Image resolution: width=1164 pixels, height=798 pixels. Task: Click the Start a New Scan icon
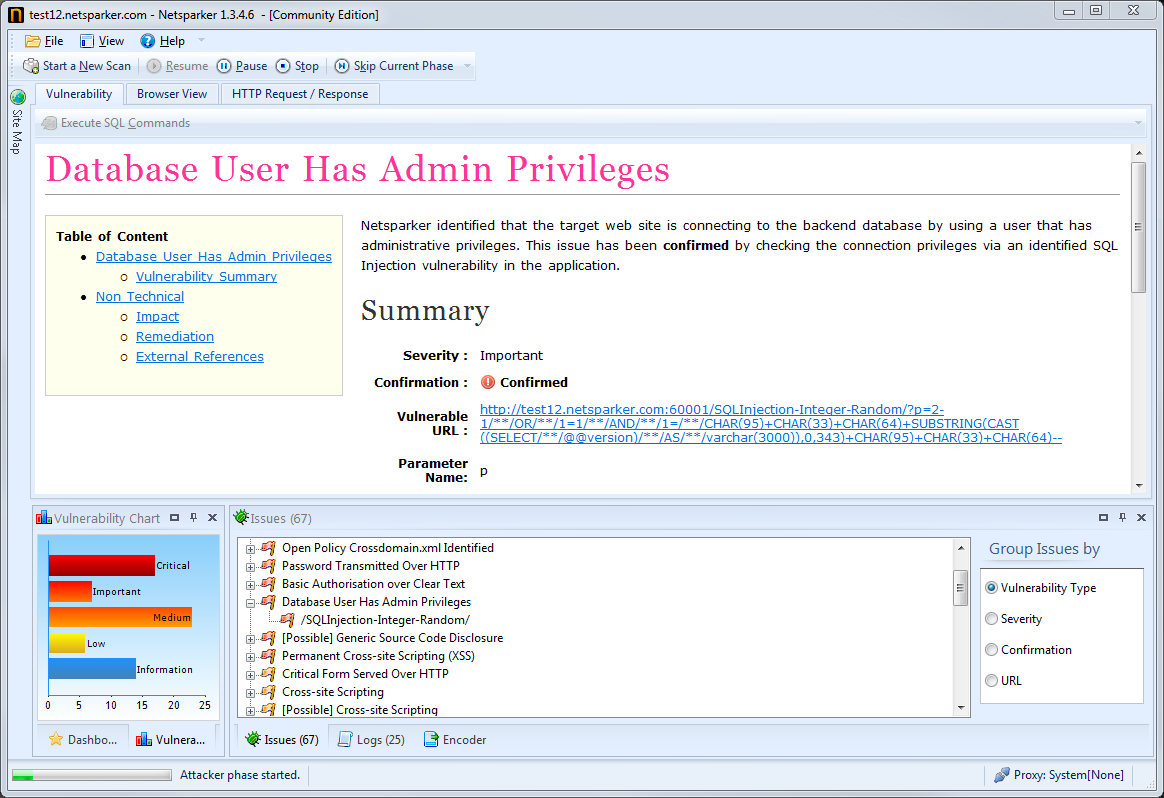click(x=31, y=66)
